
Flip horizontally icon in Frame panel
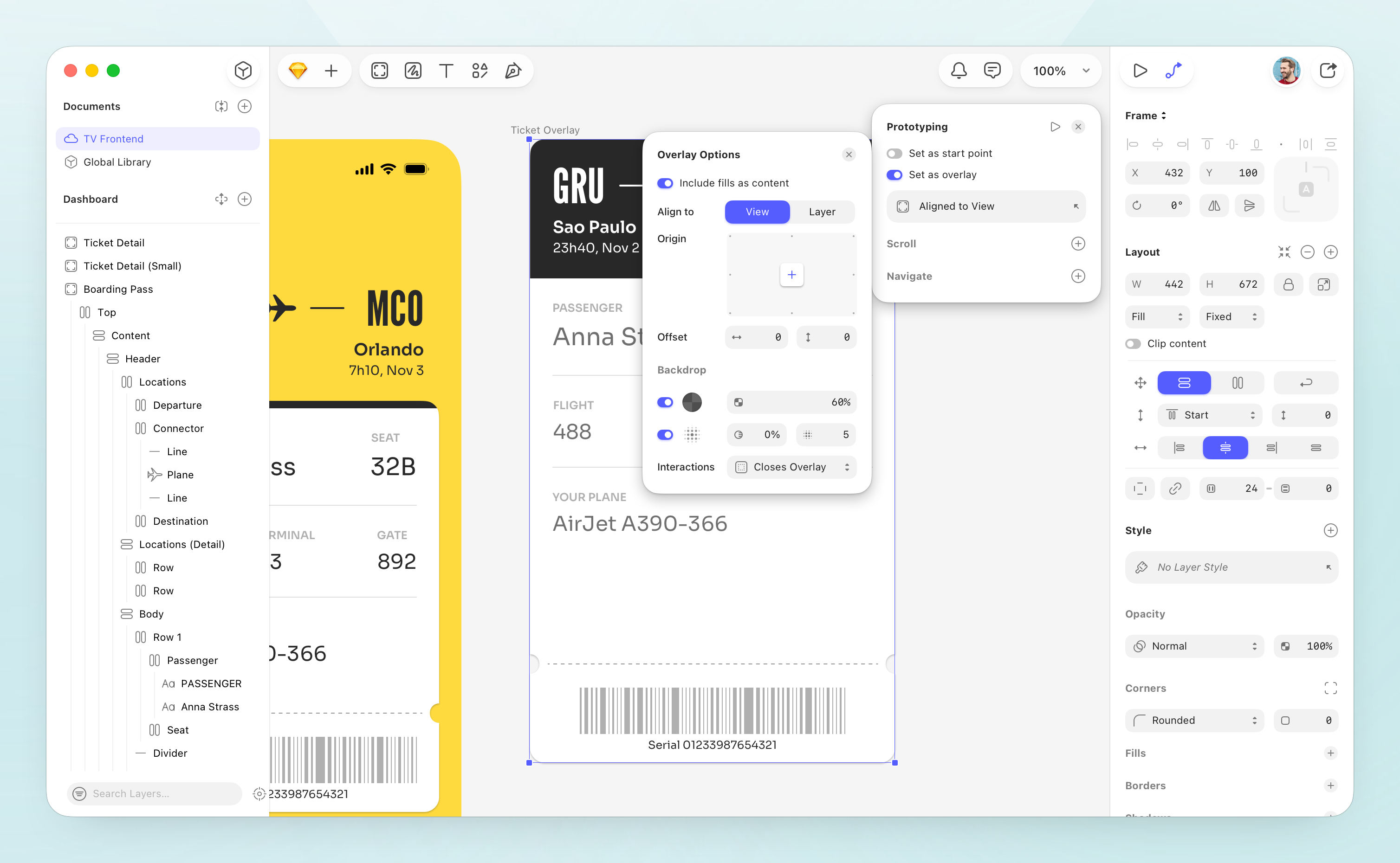(x=1214, y=206)
